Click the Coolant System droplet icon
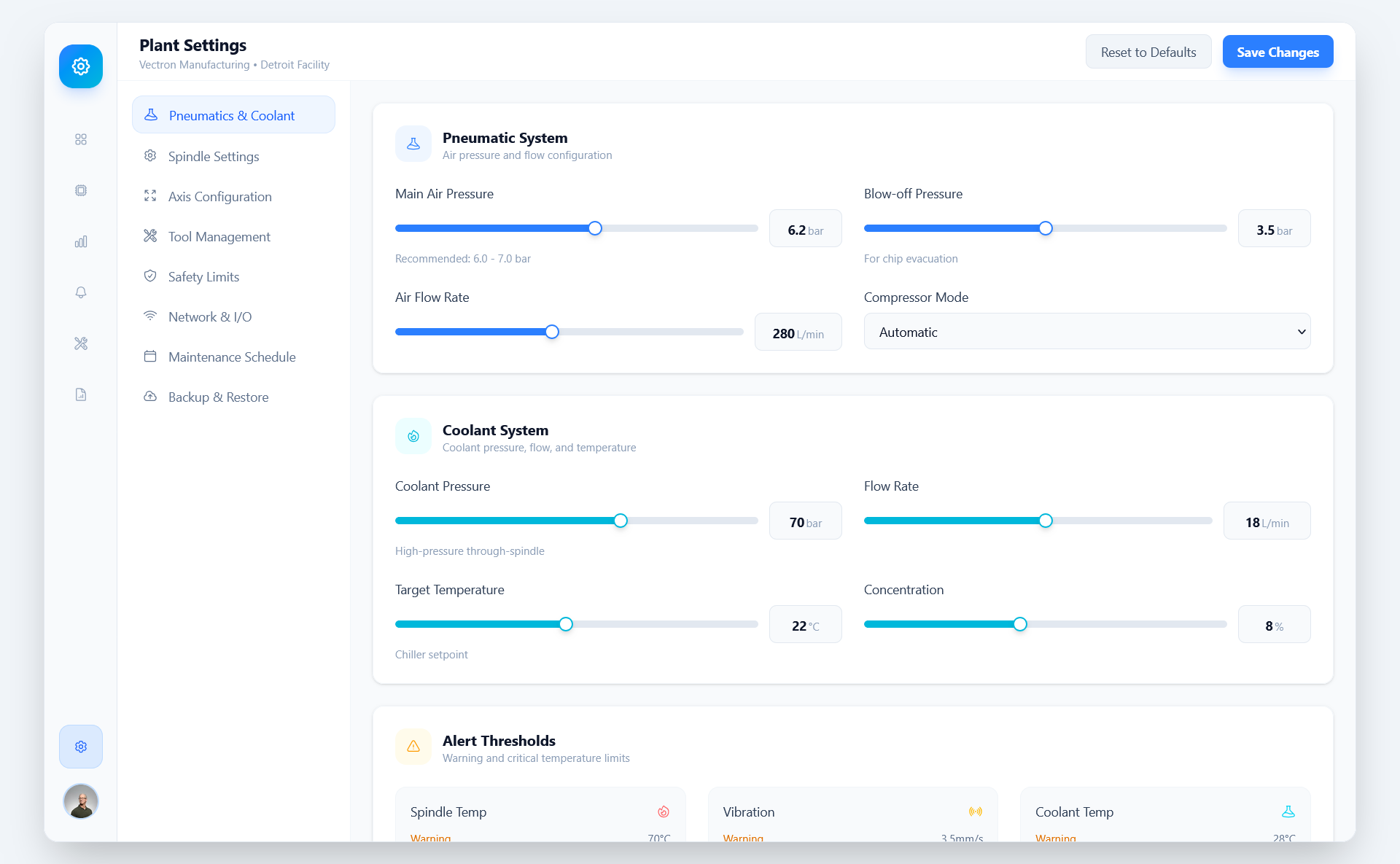Image resolution: width=1400 pixels, height=864 pixels. [413, 436]
